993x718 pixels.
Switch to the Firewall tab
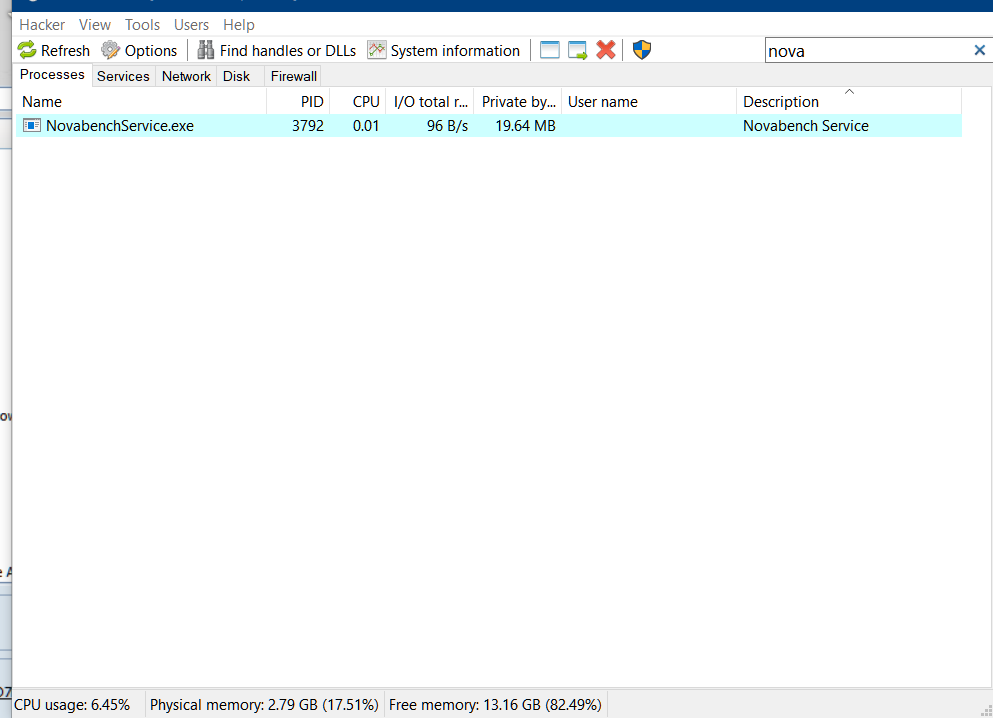tap(294, 76)
